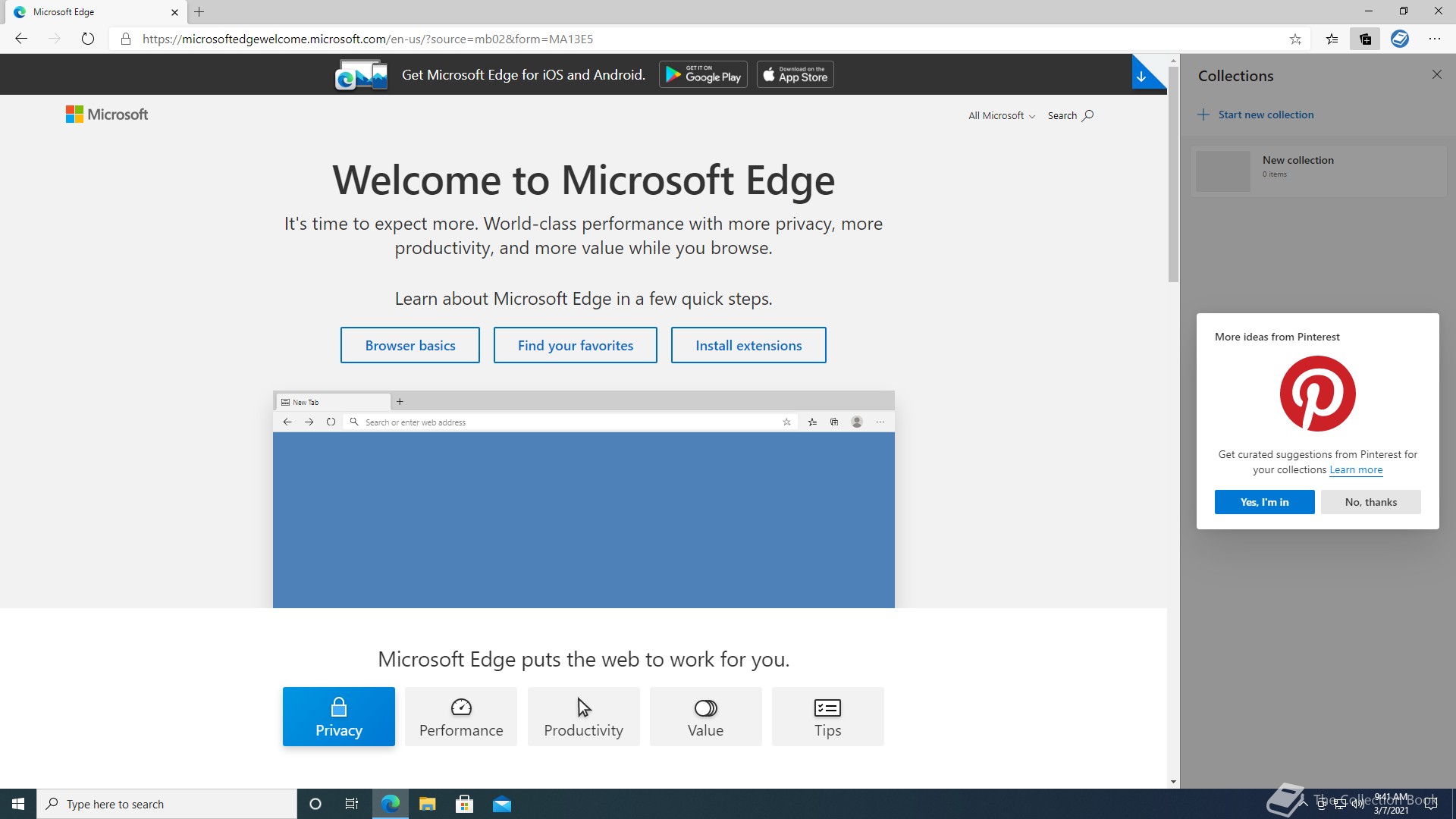The width and height of the screenshot is (1456, 819).
Task: Close the Microsoft Edge tab
Action: [x=174, y=12]
